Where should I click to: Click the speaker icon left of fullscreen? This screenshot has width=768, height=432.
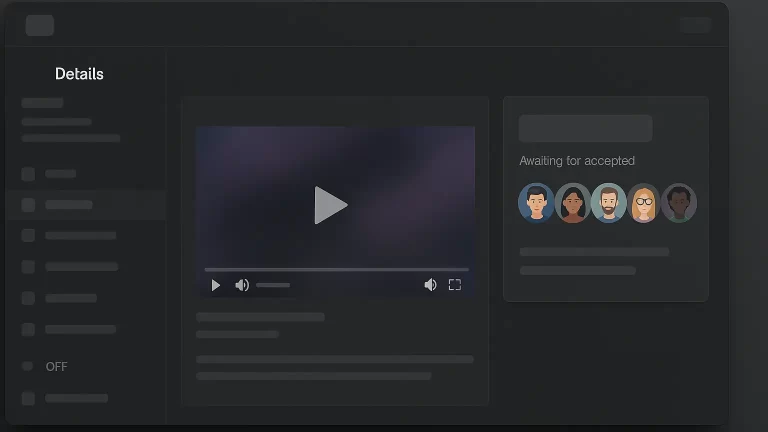tap(430, 285)
